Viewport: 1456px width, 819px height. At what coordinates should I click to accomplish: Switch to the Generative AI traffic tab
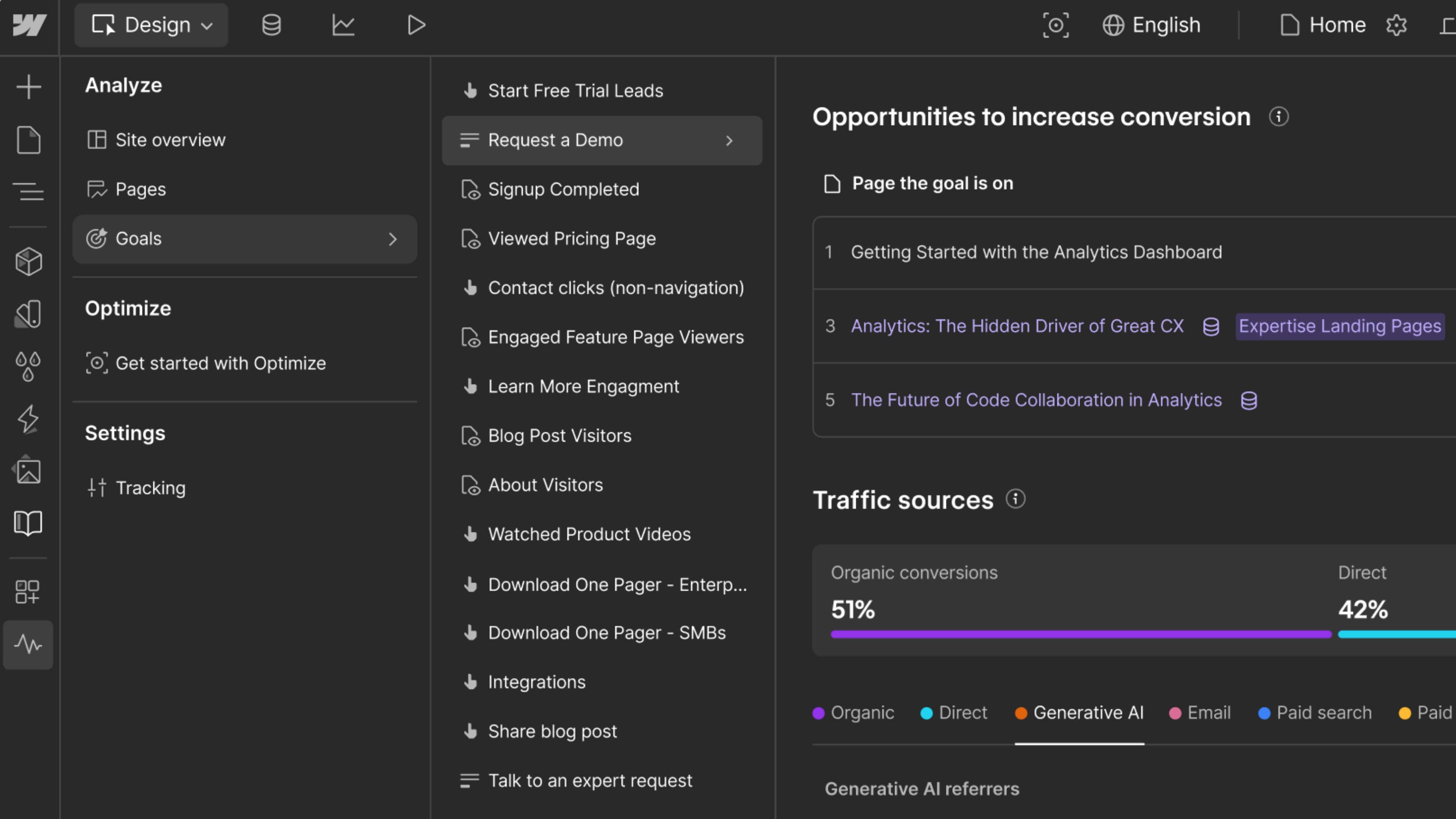[1080, 713]
